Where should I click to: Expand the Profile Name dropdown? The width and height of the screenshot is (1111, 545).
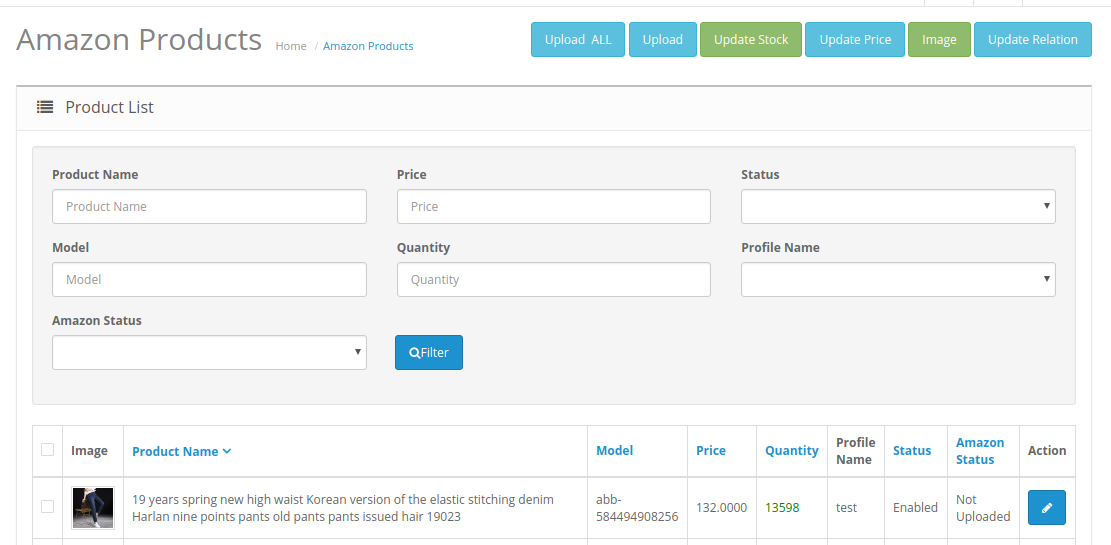point(897,280)
